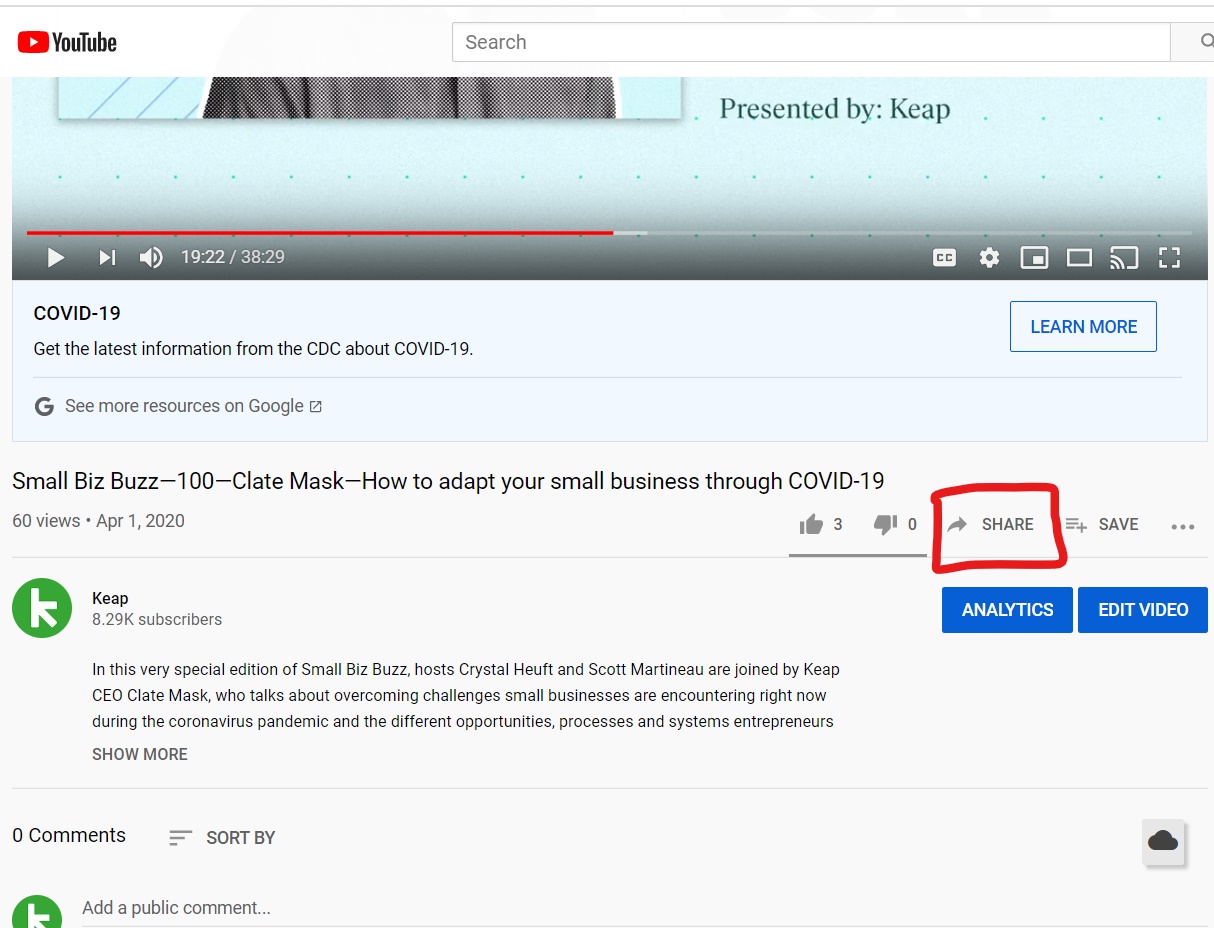Open SORT BY comments dropdown
The image size is (1214, 928).
(222, 837)
